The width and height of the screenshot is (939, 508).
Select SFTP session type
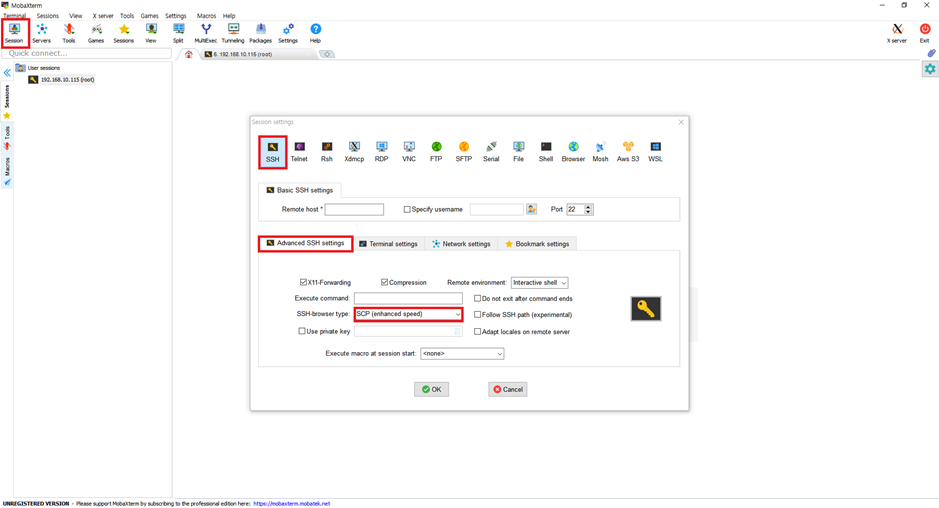coord(464,152)
